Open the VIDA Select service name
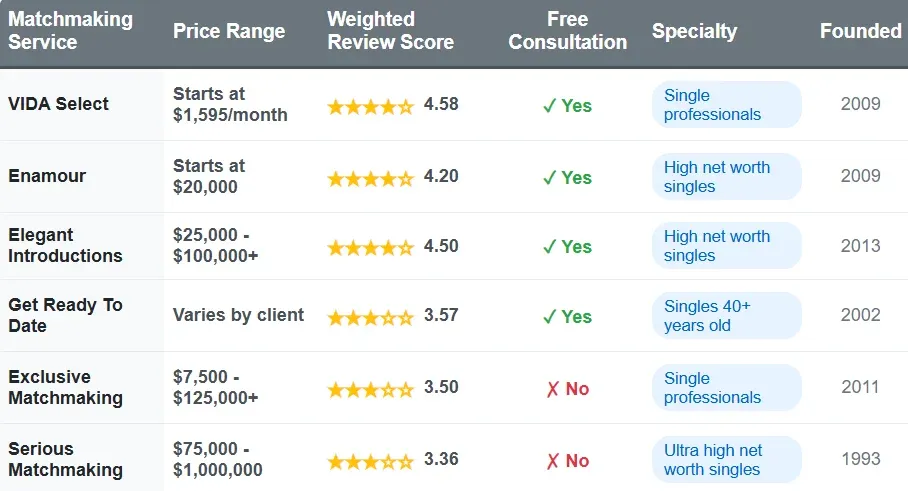This screenshot has height=491, width=908. (x=59, y=104)
